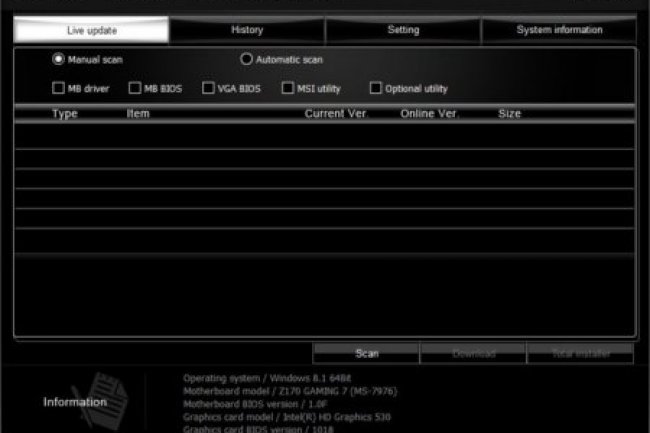Select the Live update tab
650x433 pixels.
coord(91,30)
